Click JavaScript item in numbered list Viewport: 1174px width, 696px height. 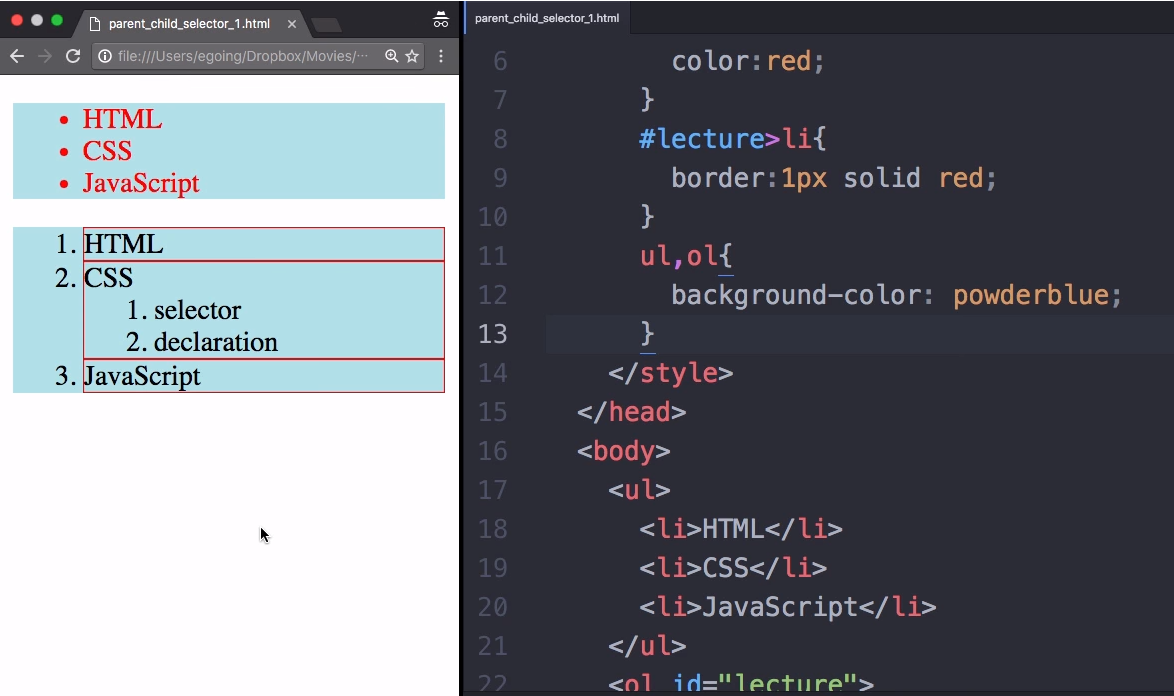coord(142,376)
